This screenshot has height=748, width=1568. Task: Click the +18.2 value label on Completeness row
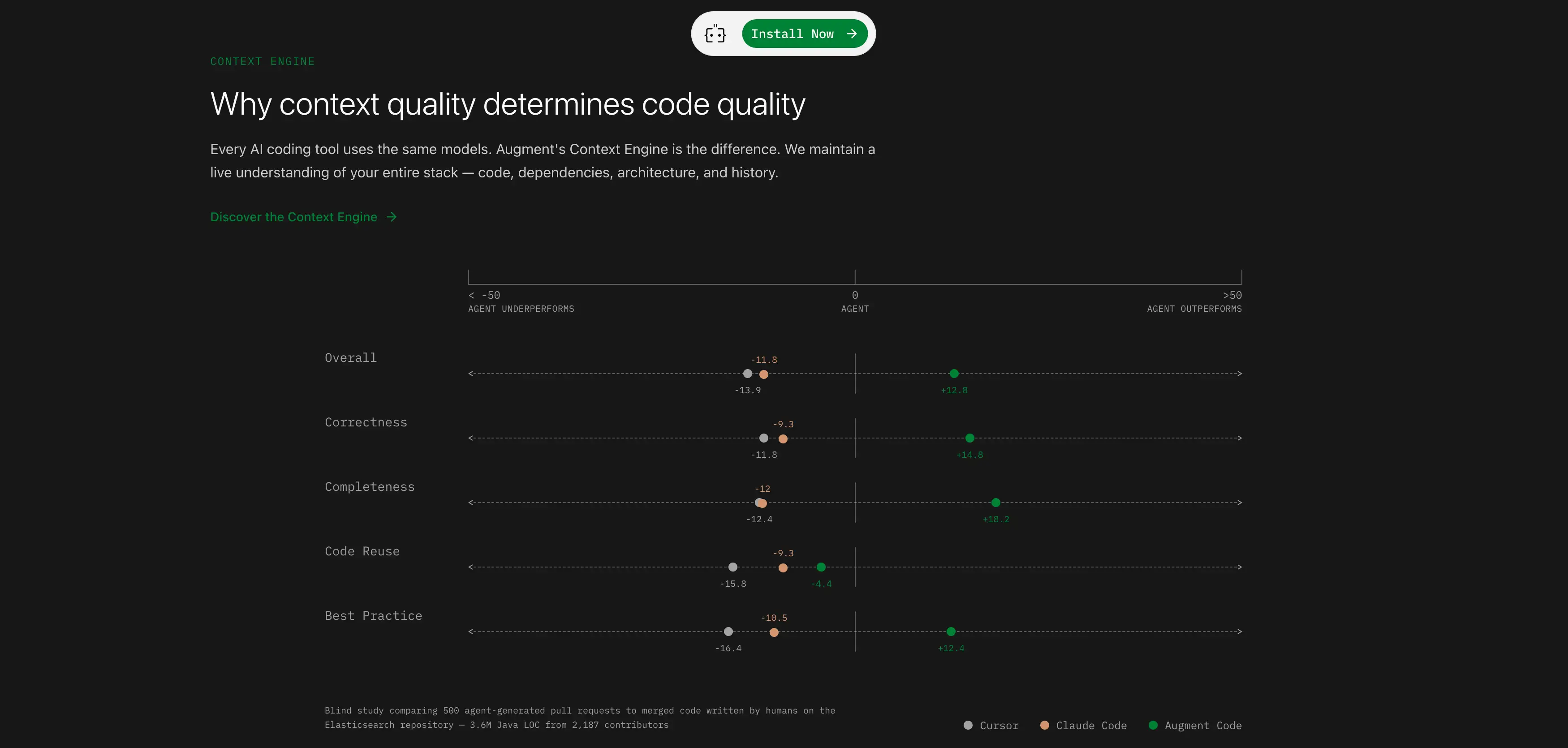point(996,519)
